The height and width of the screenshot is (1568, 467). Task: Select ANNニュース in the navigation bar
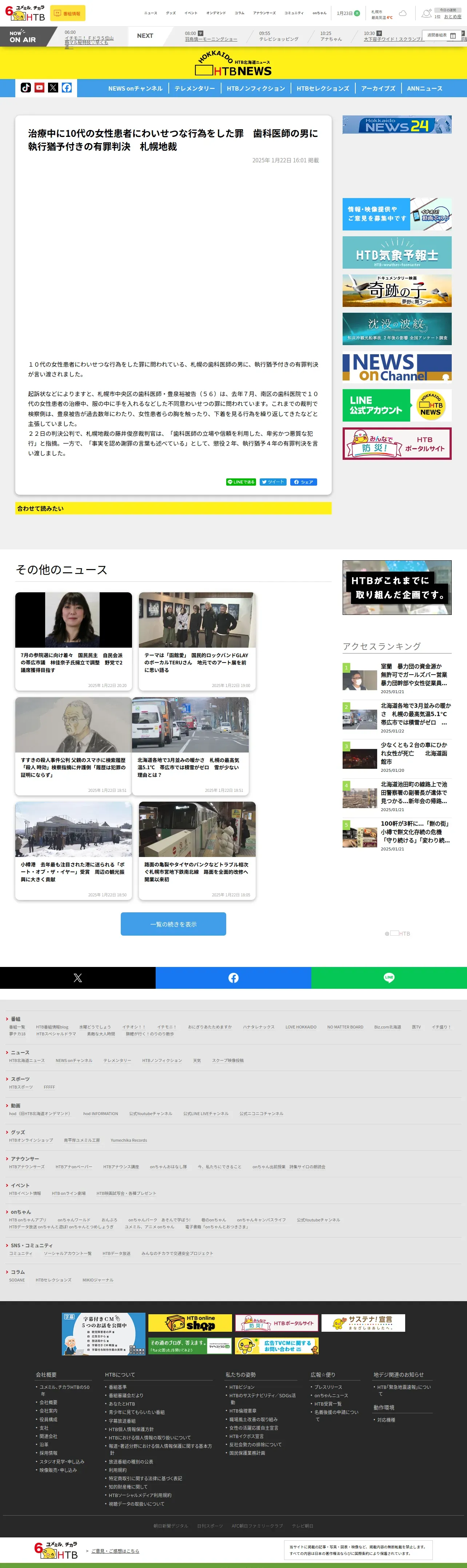point(424,88)
